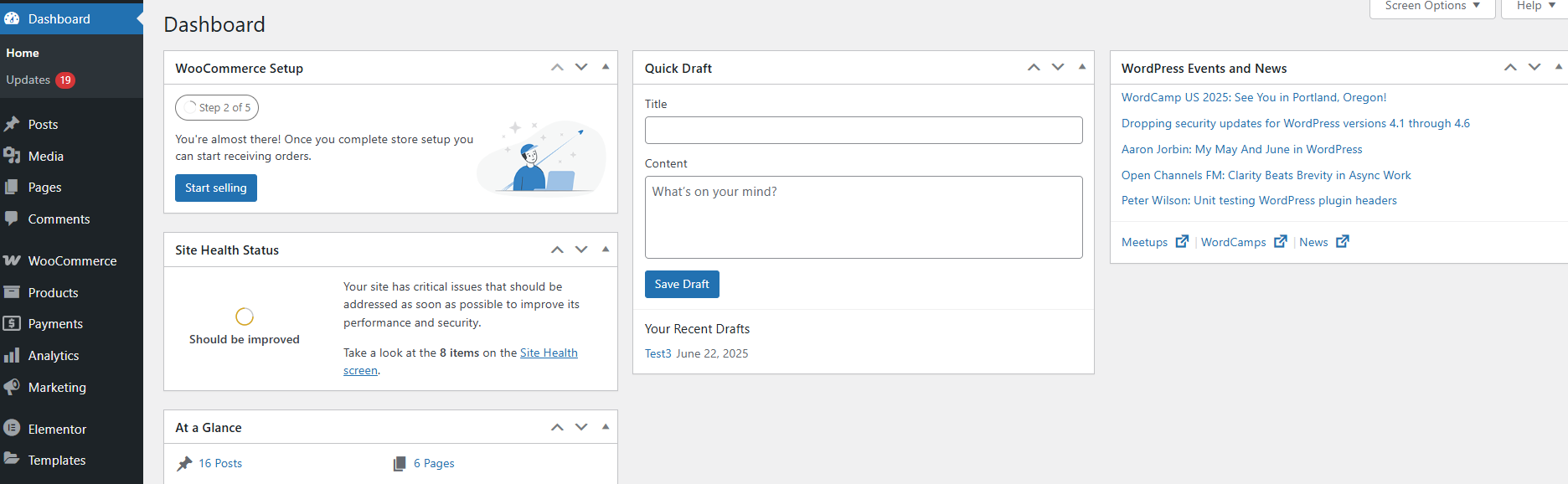
Task: Focus the Quick Draft Title field
Action: 864,130
